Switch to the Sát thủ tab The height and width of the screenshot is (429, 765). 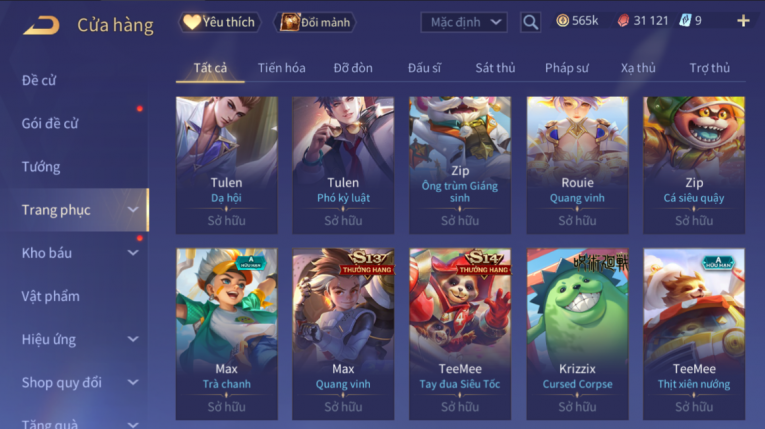[495, 68]
